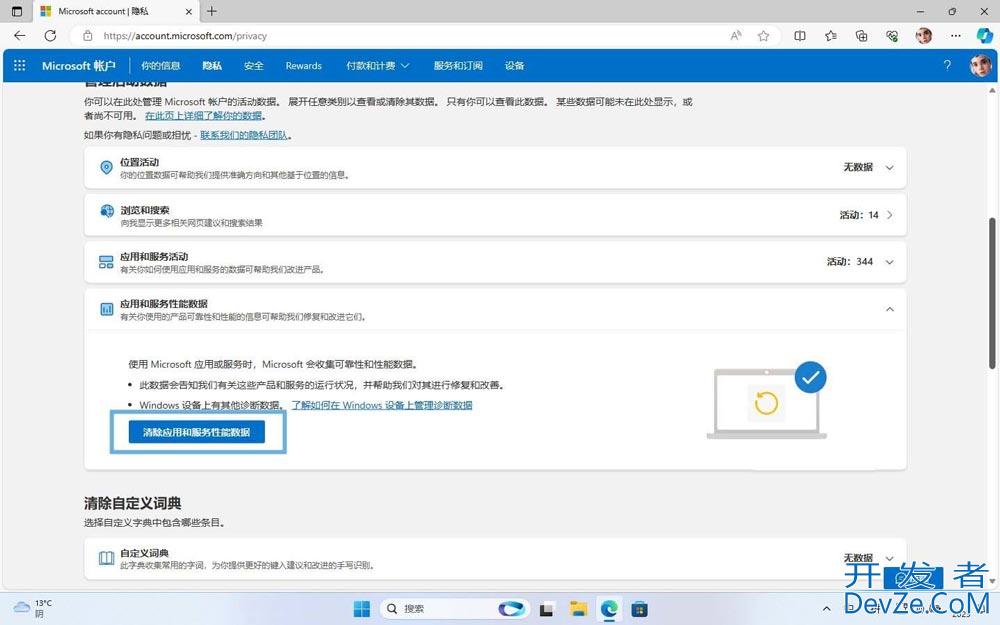Open the Favorites list icon
This screenshot has width=1000, height=625.
click(x=830, y=36)
